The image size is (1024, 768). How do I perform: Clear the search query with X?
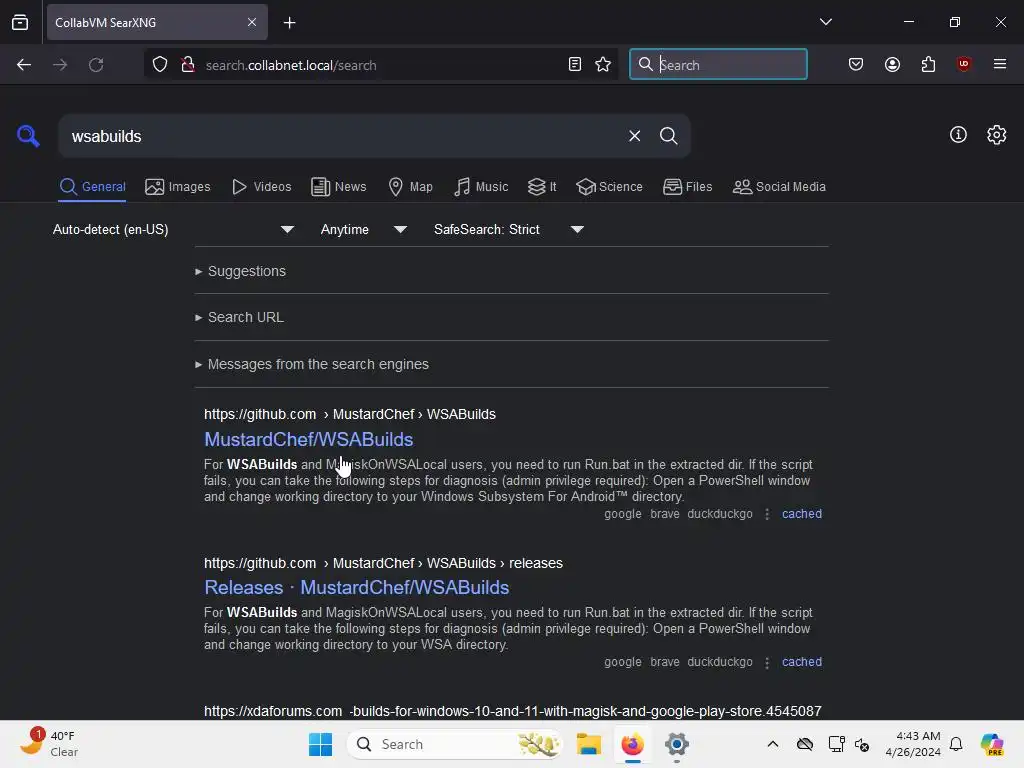click(635, 136)
